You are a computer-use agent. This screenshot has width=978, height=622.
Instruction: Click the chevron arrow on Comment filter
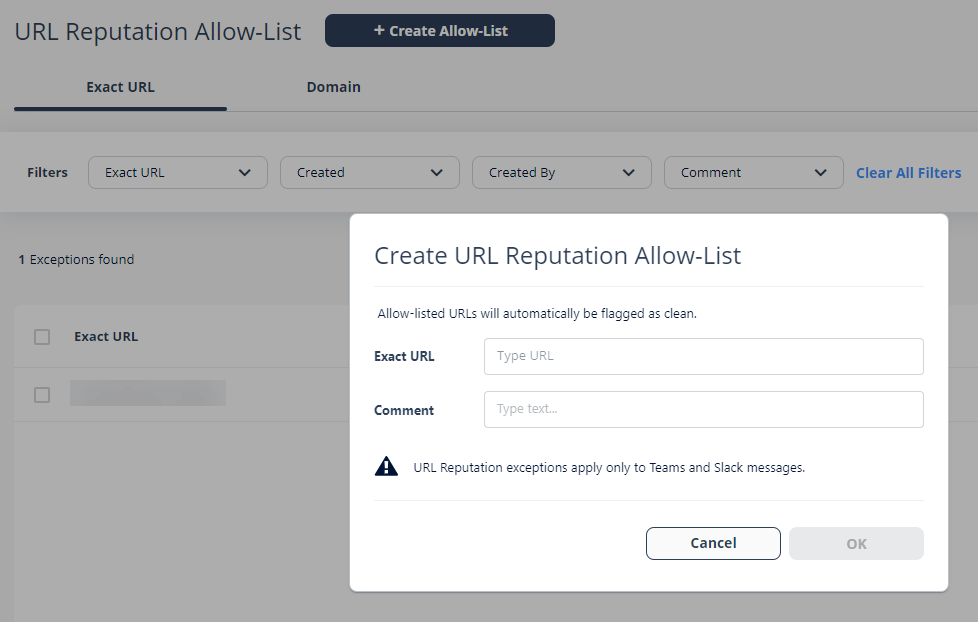pyautogui.click(x=821, y=173)
